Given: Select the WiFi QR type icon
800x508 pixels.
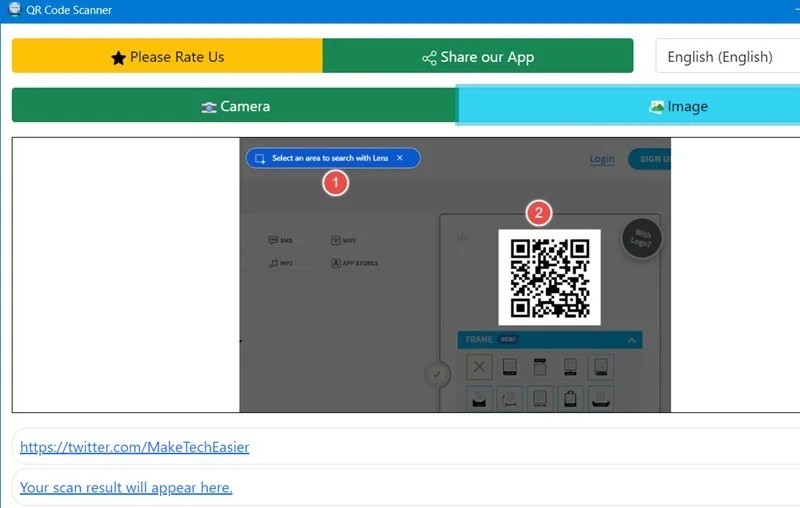Looking at the screenshot, I should click(336, 240).
